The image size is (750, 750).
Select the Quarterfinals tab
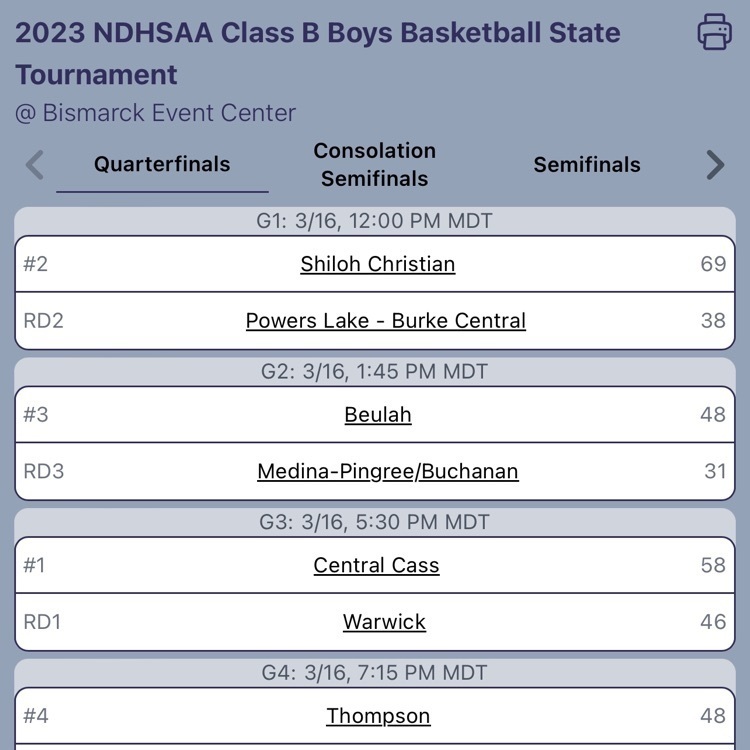click(x=162, y=165)
